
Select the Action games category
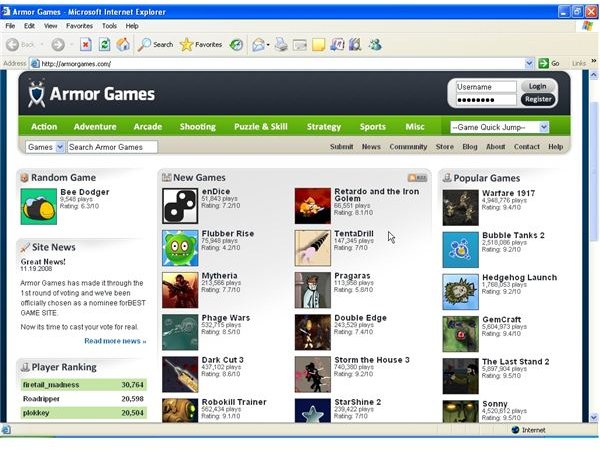point(44,127)
